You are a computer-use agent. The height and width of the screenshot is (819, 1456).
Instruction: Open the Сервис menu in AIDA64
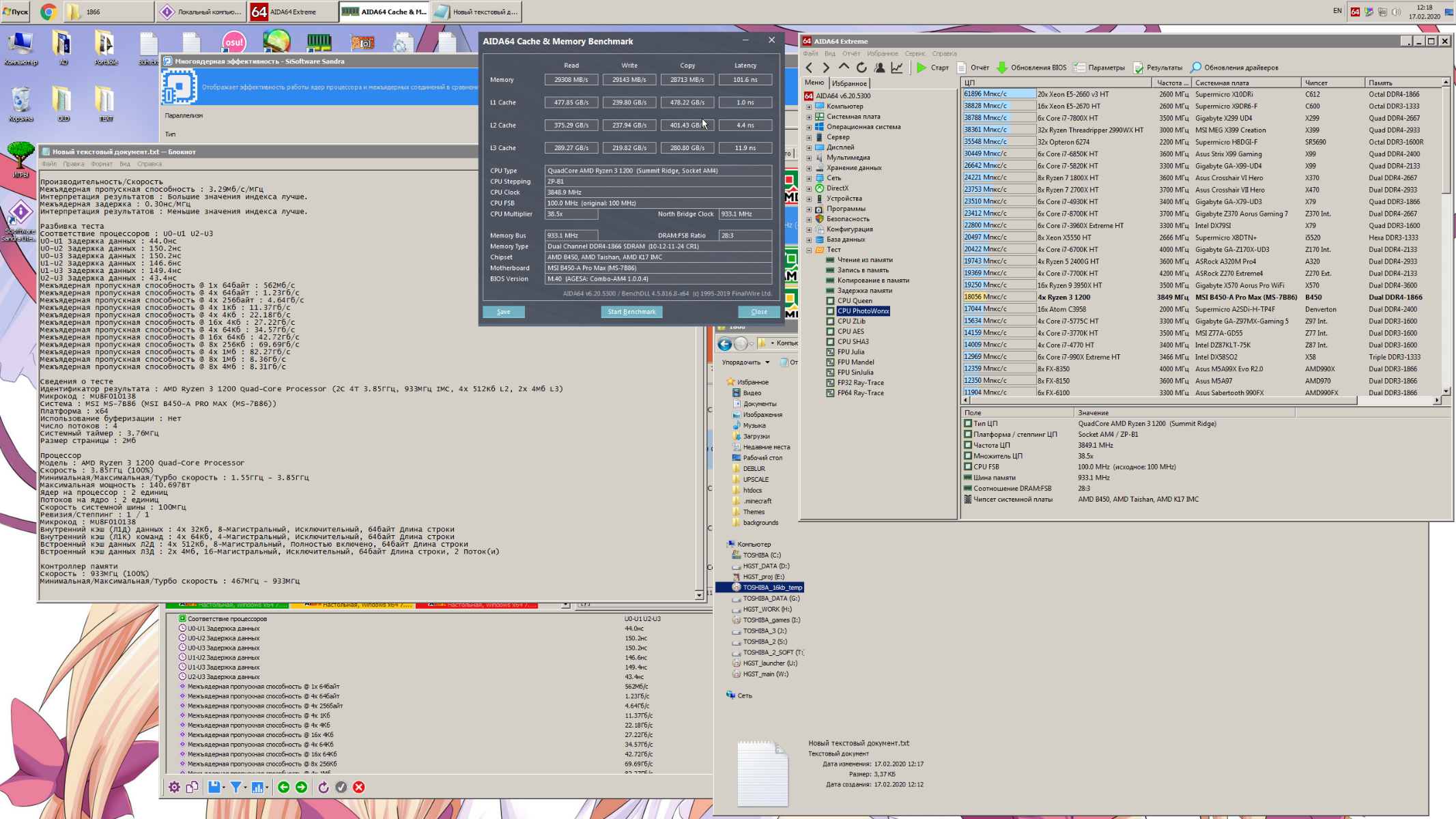tap(915, 53)
